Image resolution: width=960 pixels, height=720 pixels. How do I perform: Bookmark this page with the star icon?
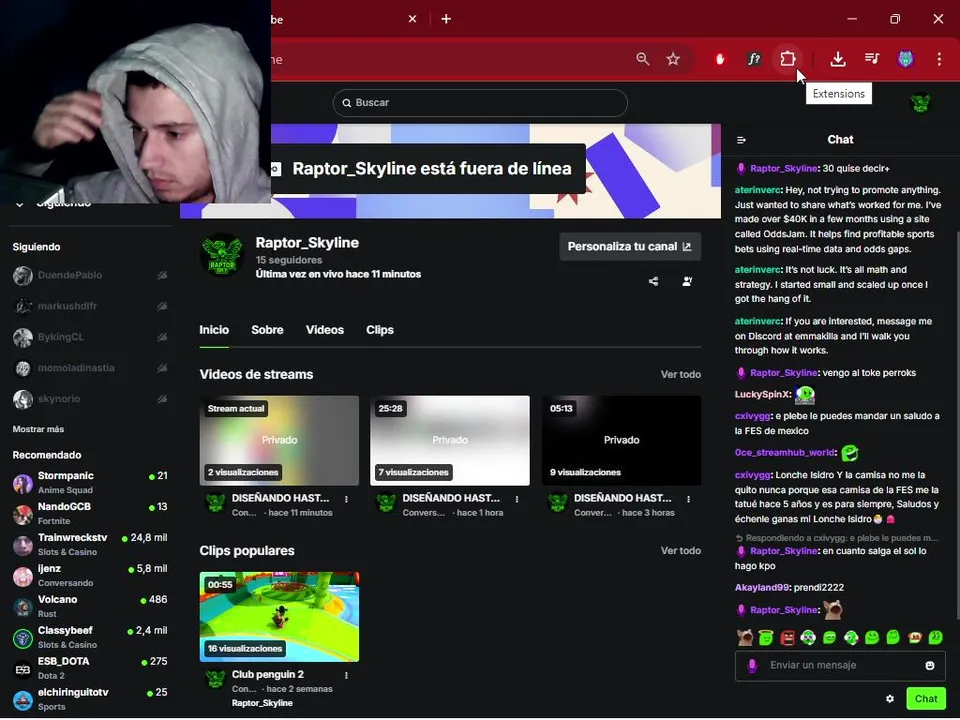coord(673,59)
